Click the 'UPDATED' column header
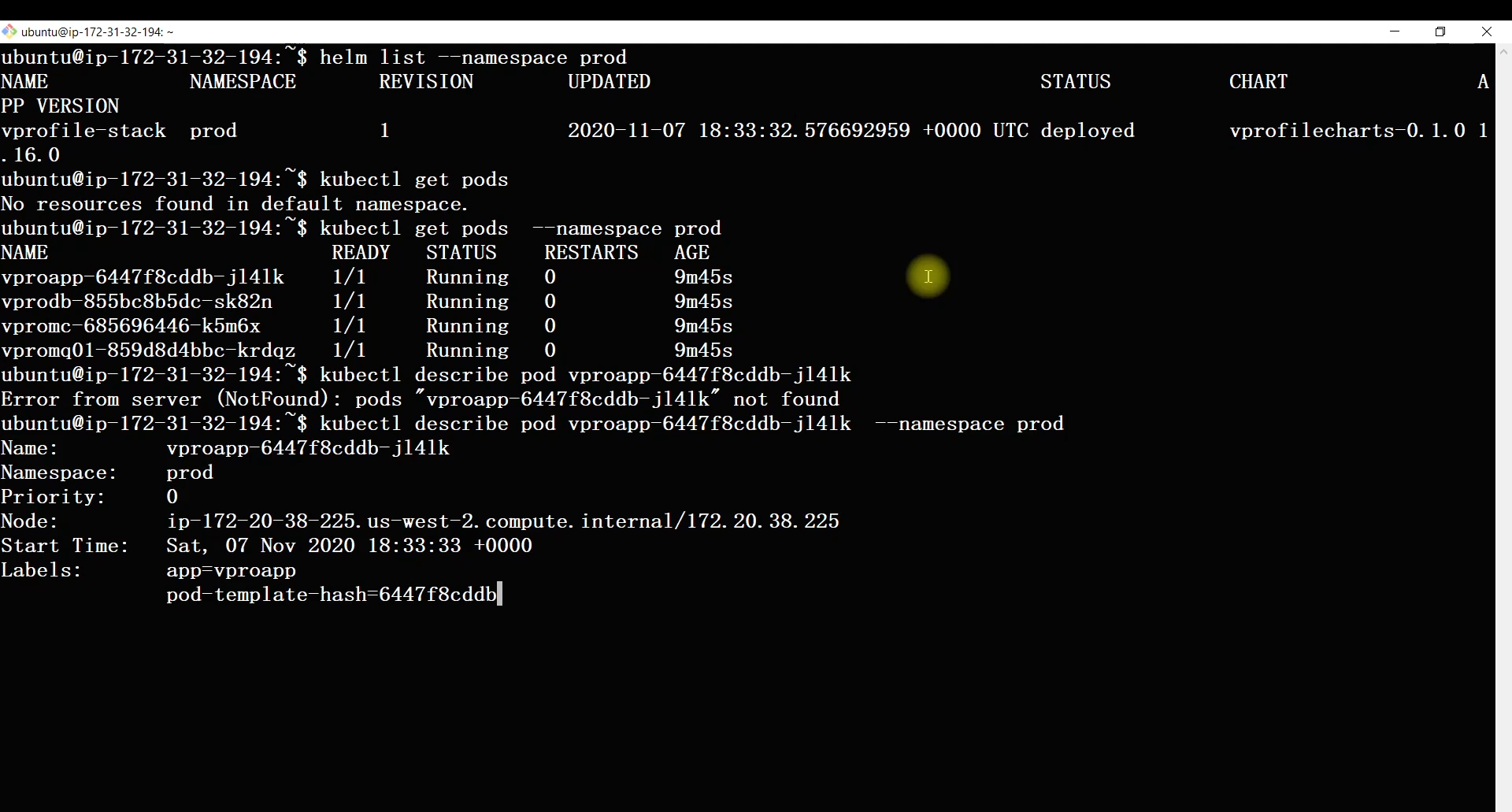The width and height of the screenshot is (1512, 812). pos(609,82)
